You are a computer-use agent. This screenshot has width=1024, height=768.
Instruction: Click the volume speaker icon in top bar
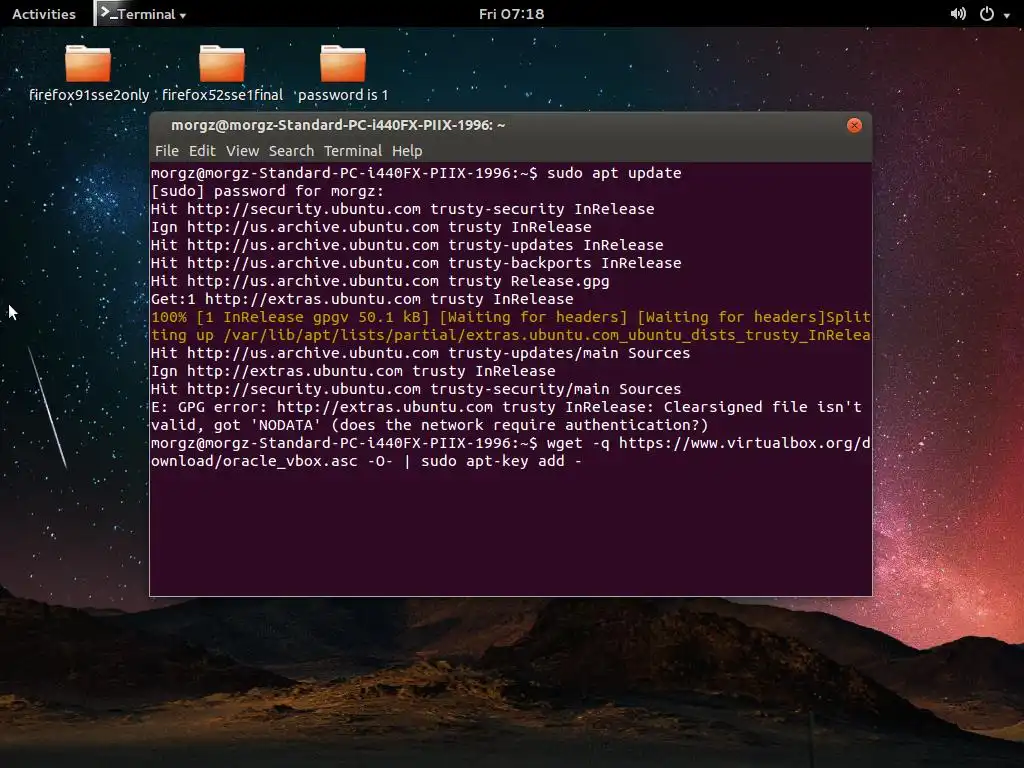[x=958, y=14]
